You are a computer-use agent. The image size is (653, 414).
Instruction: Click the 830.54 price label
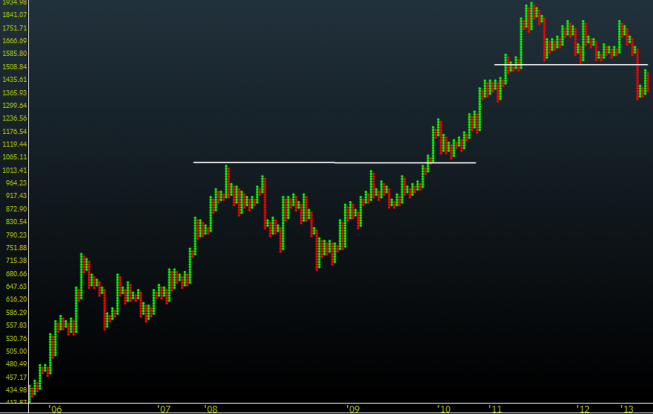16,222
